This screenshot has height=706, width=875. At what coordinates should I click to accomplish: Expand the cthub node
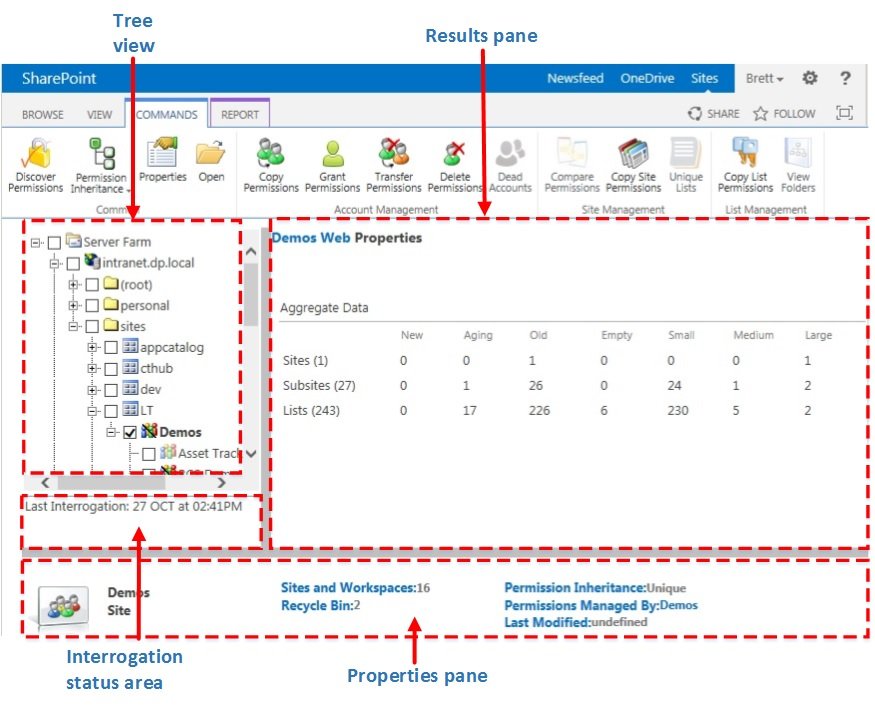coord(92,368)
